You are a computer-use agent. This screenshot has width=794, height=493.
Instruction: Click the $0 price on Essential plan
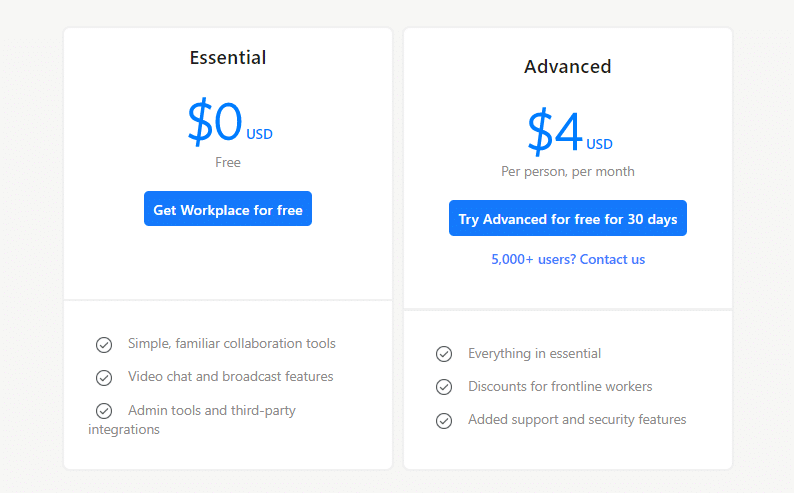(216, 122)
